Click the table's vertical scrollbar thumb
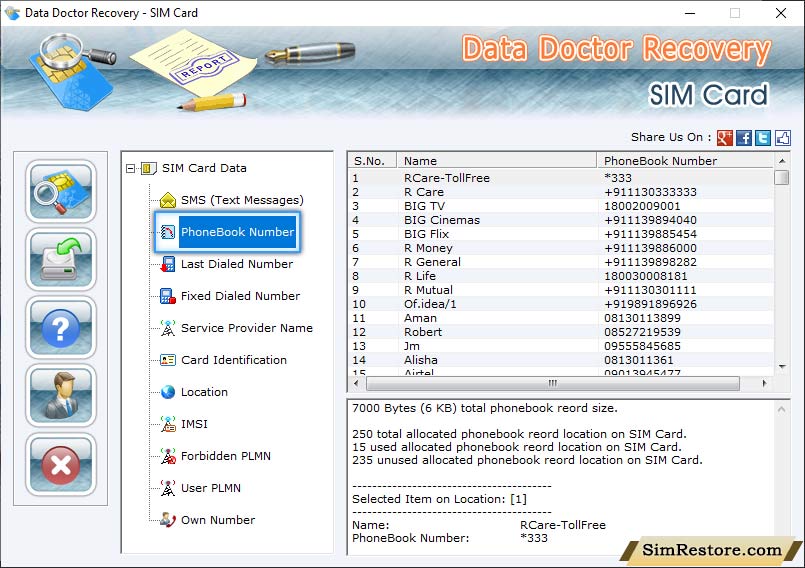805x568 pixels. tap(781, 178)
